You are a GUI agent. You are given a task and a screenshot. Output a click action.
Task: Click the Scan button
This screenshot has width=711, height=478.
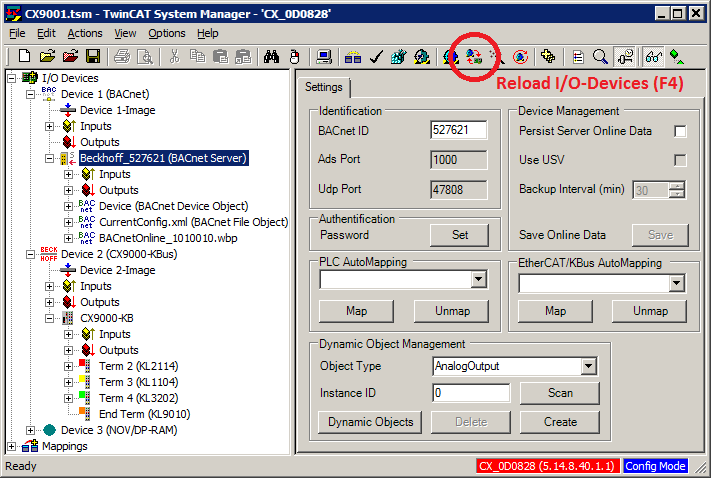(560, 393)
